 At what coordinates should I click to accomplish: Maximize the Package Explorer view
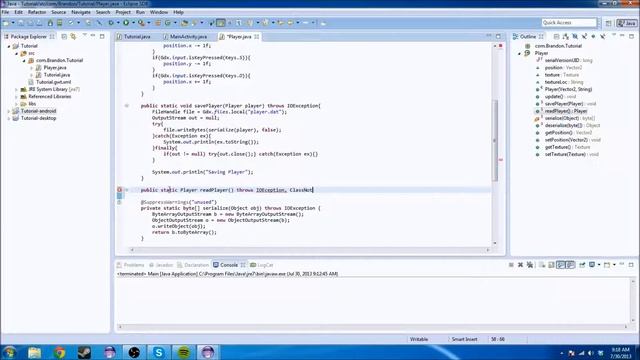click(x=102, y=36)
